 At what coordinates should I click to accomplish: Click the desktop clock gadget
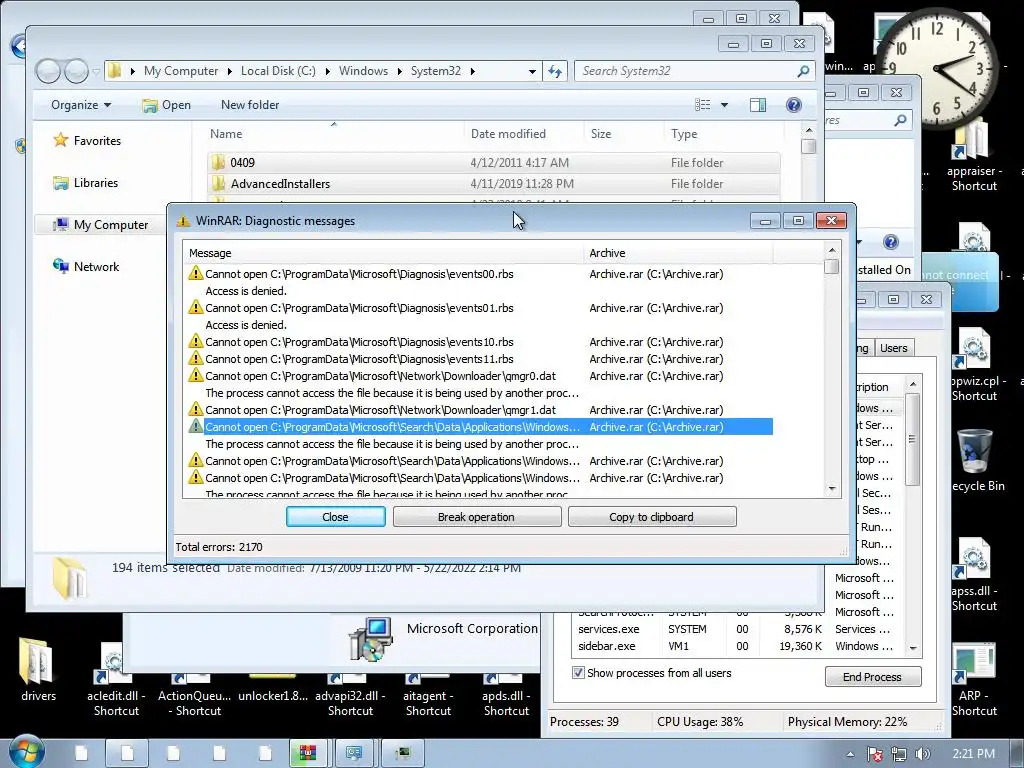click(938, 67)
